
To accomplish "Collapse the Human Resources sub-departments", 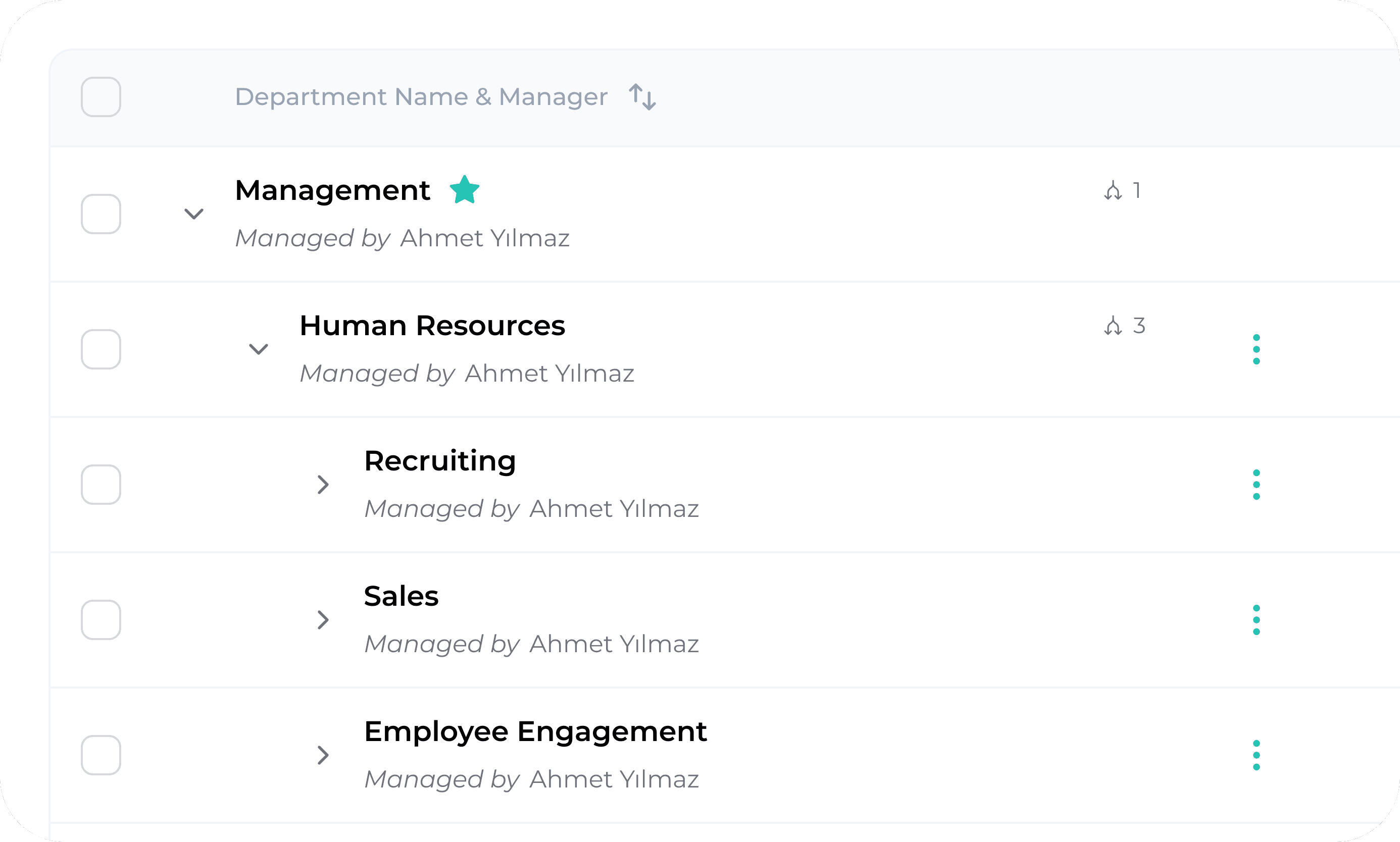I will (x=259, y=349).
